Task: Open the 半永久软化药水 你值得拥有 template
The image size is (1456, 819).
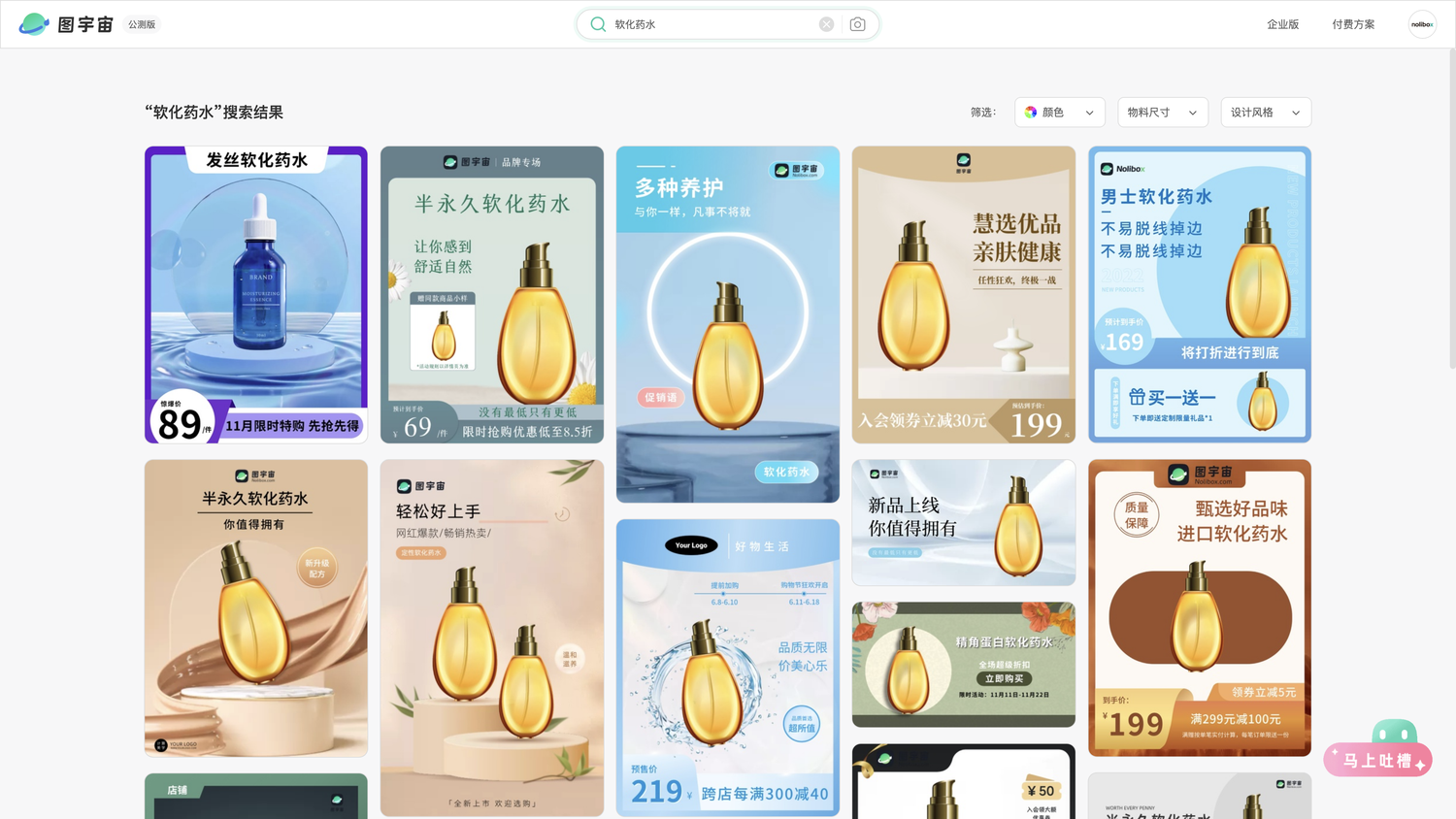Action: click(x=256, y=608)
